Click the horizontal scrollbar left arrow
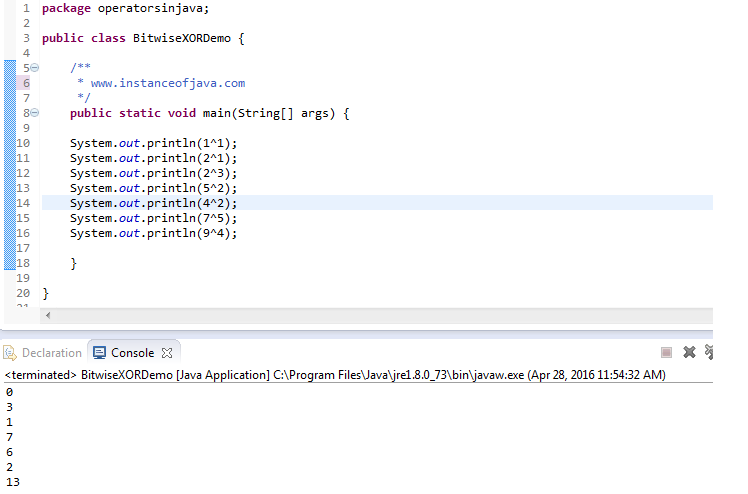 (48, 315)
